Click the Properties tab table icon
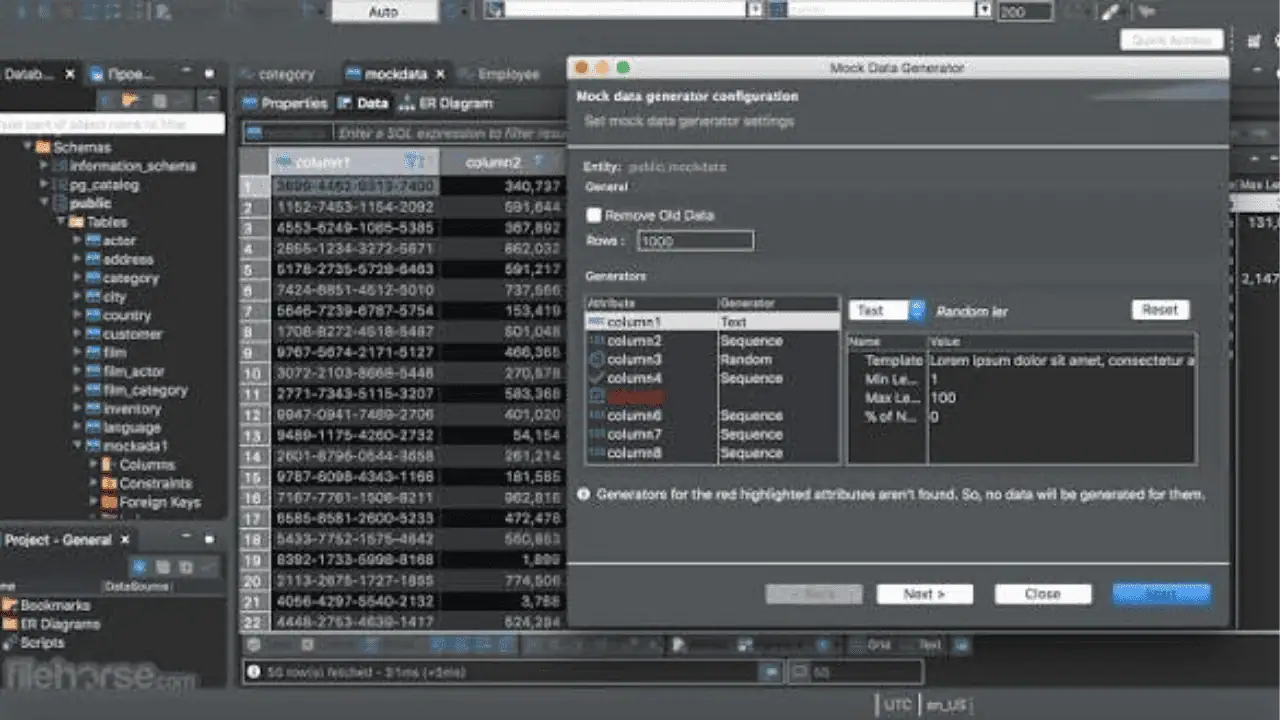This screenshot has height=720, width=1280. tap(249, 103)
